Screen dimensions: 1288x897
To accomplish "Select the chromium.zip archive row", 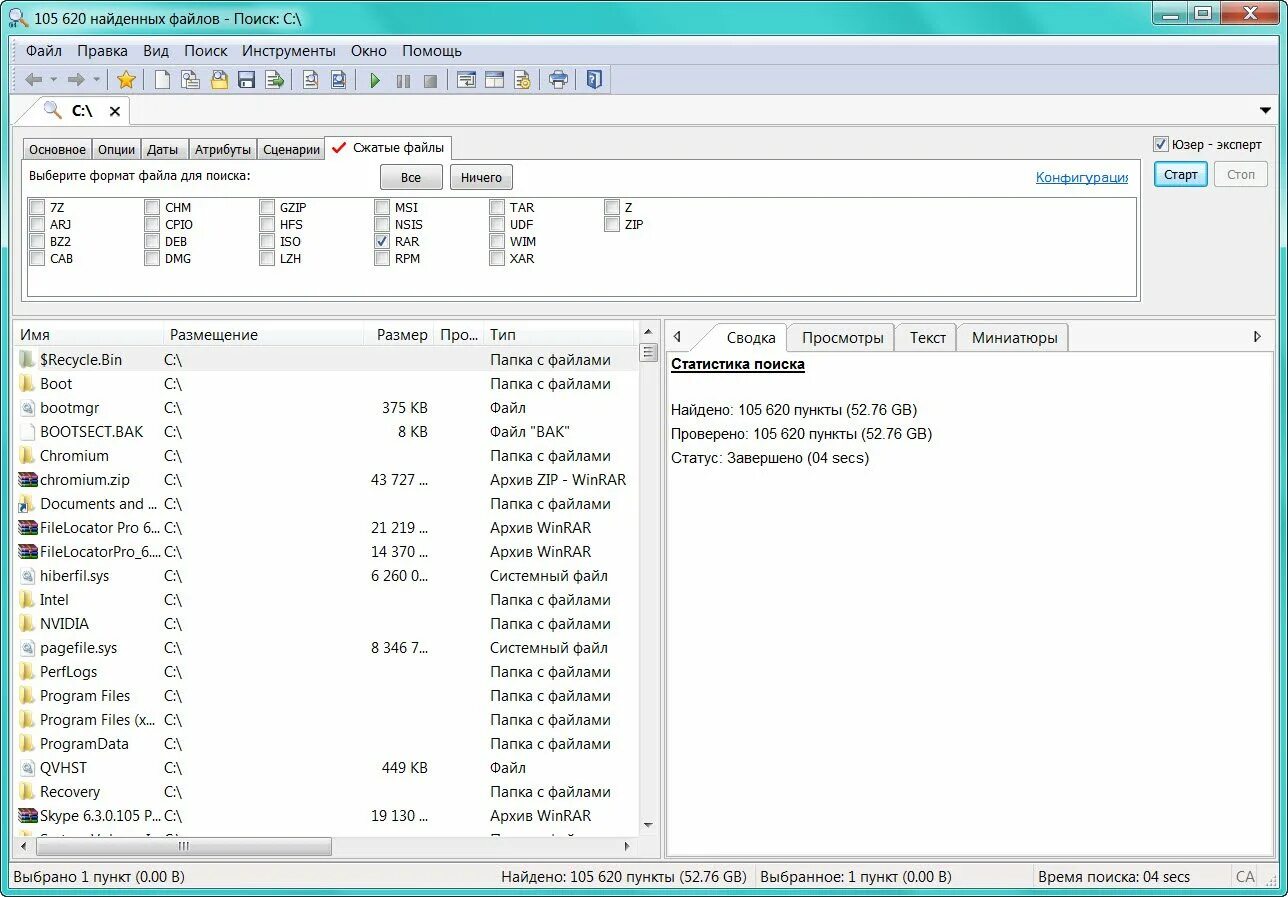I will pyautogui.click(x=326, y=480).
